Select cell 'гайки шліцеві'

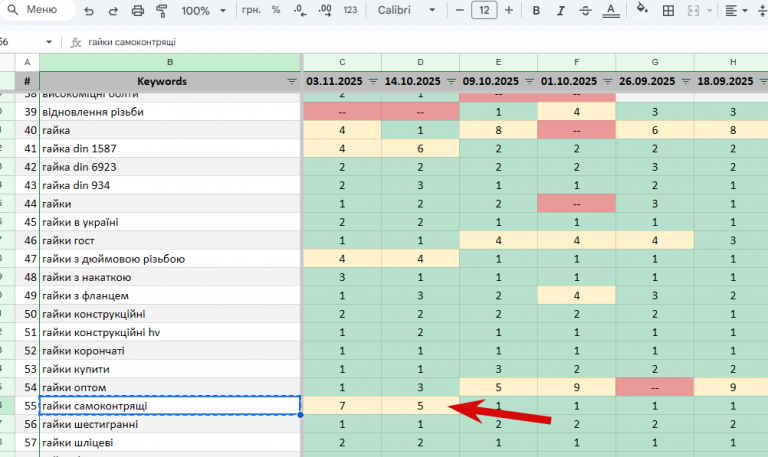click(170, 443)
